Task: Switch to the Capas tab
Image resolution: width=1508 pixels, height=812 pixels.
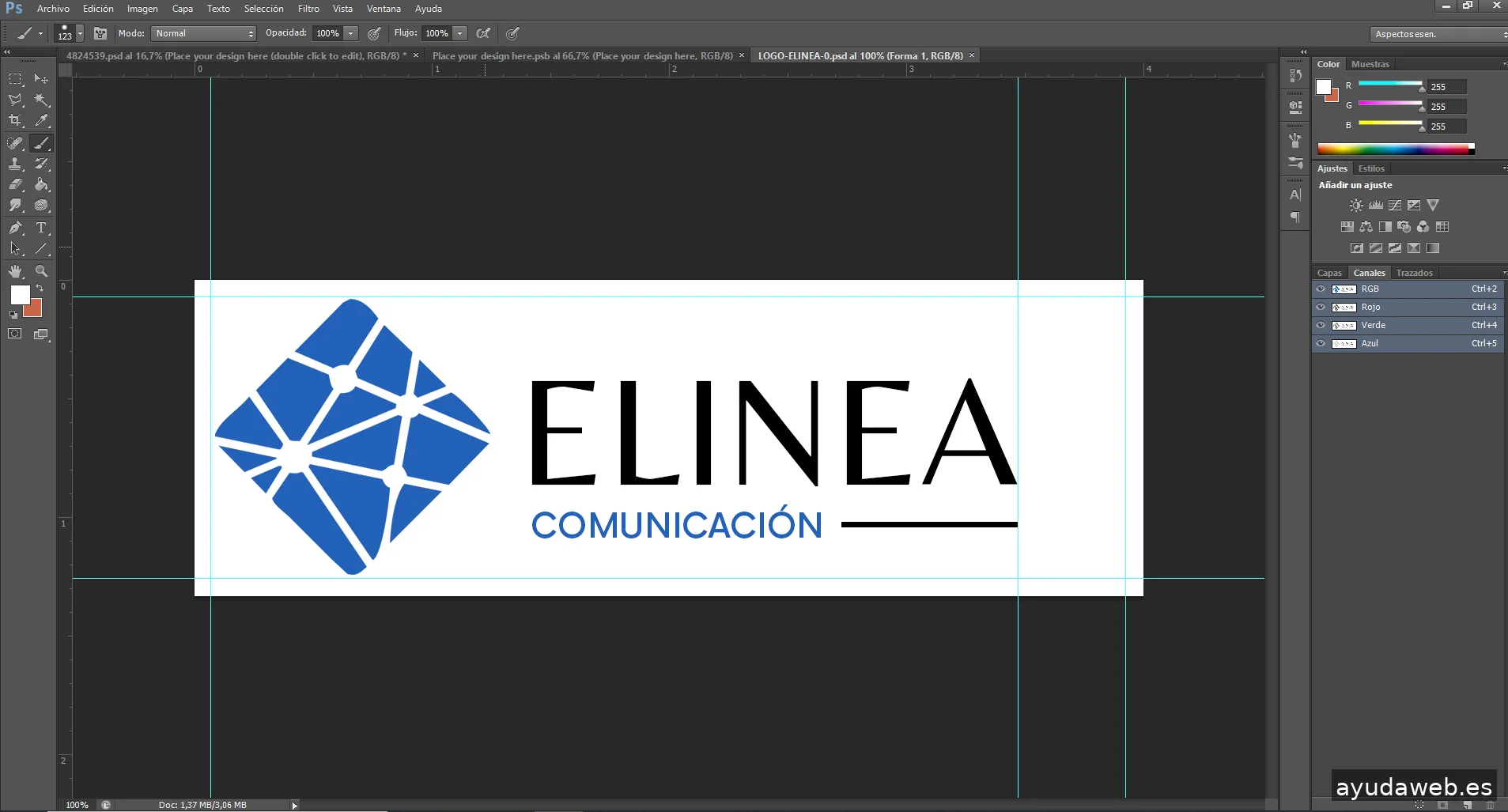Action: coord(1329,273)
